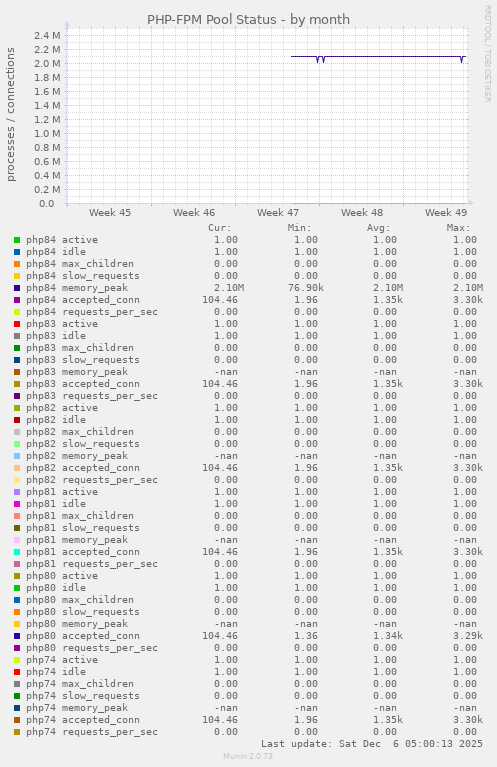The width and height of the screenshot is (497, 767).
Task: Click the 'Week 47' x-axis label
Action: point(278,212)
